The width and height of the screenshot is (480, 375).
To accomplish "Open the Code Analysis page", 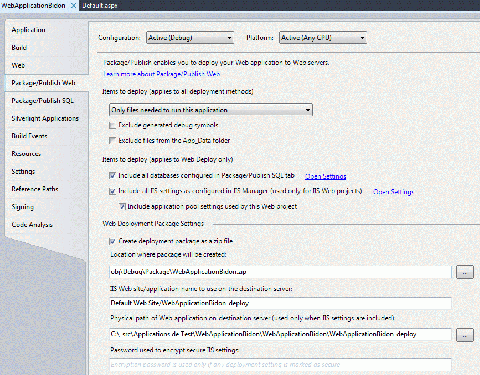I will (x=32, y=224).
